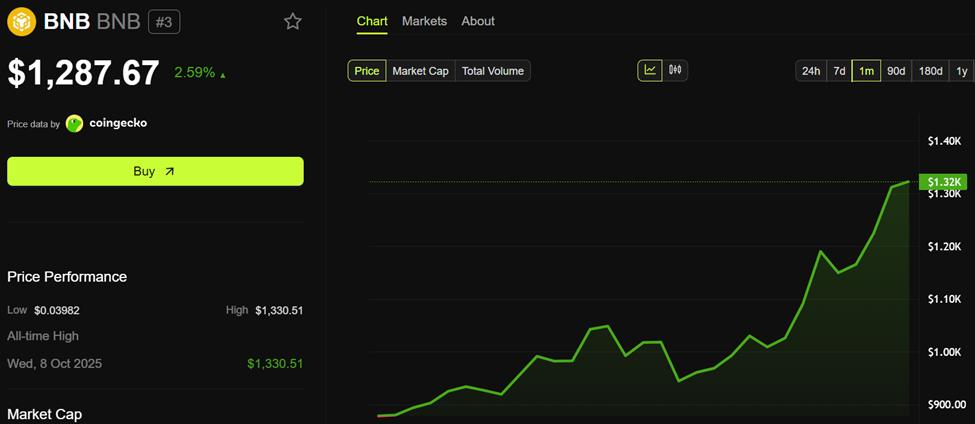Open the Markets tab
The image size is (975, 424).
[x=424, y=21]
